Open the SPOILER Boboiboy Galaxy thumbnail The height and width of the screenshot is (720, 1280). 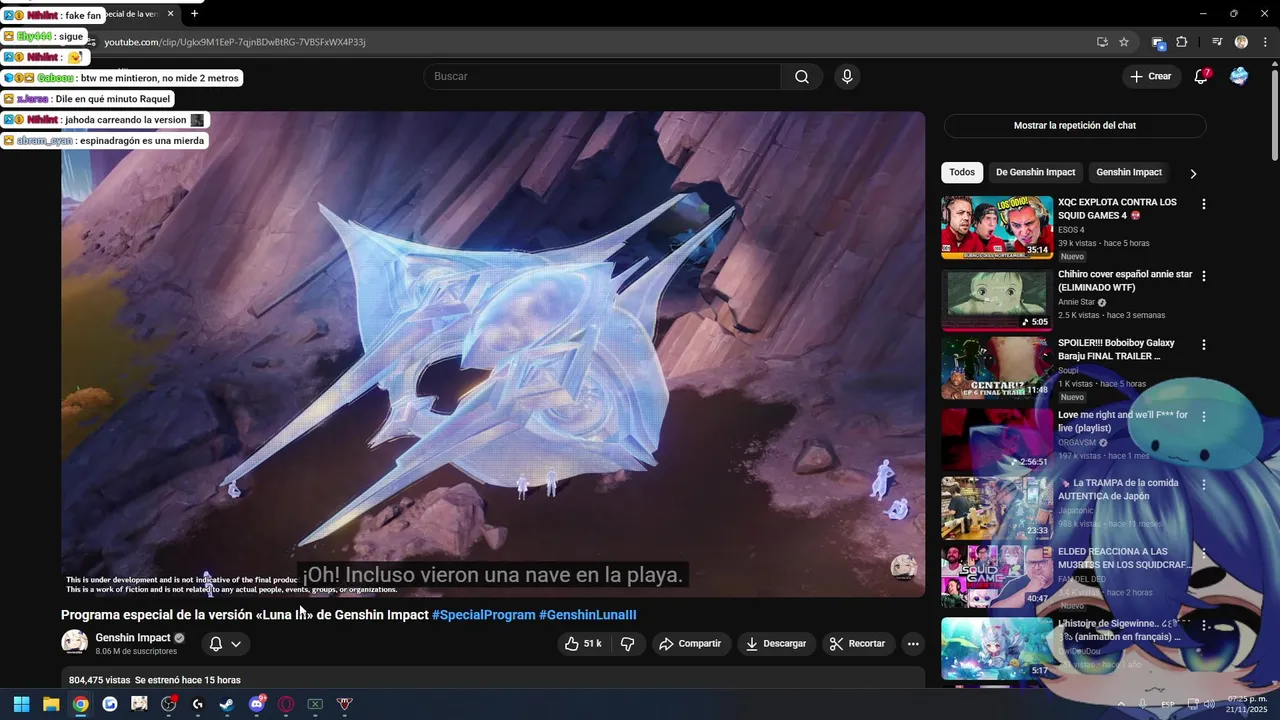pos(997,368)
